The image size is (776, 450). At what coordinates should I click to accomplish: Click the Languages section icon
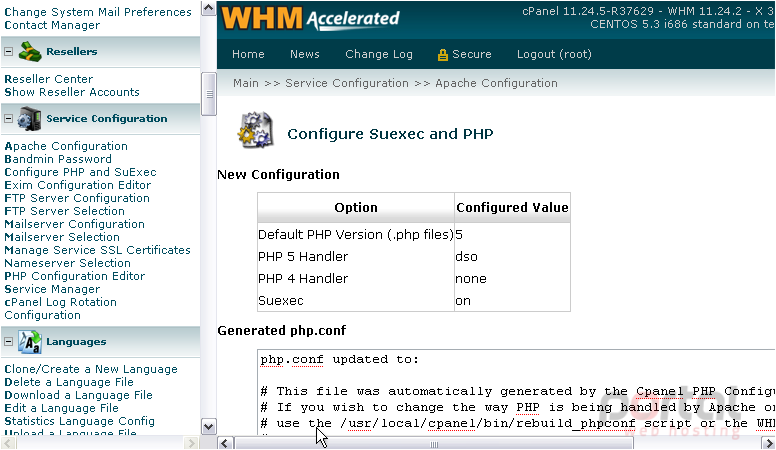point(30,342)
